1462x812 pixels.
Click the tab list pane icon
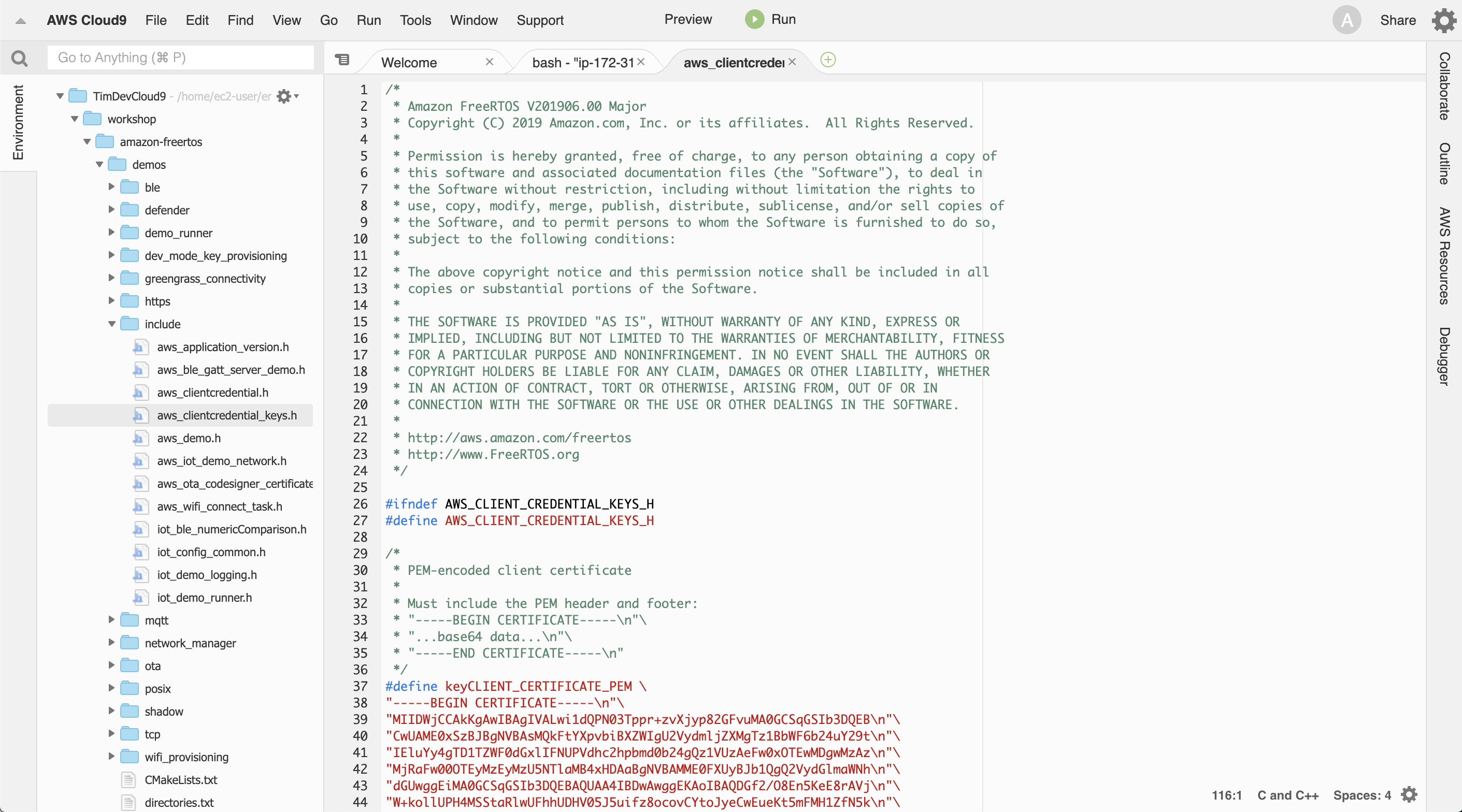[342, 60]
